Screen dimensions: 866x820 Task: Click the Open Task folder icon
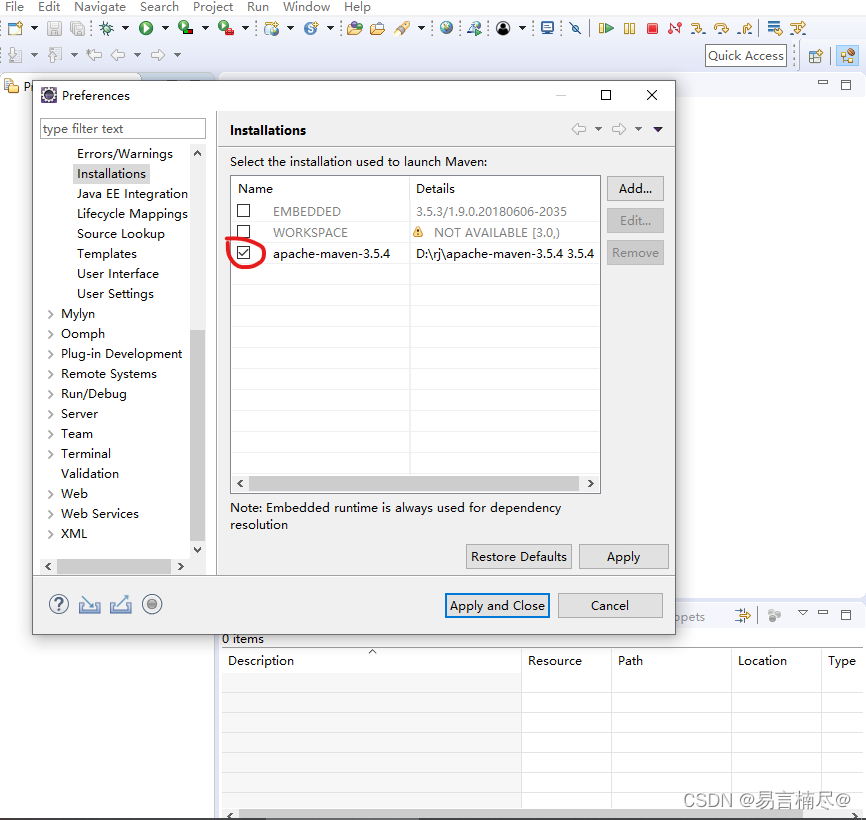pos(377,28)
